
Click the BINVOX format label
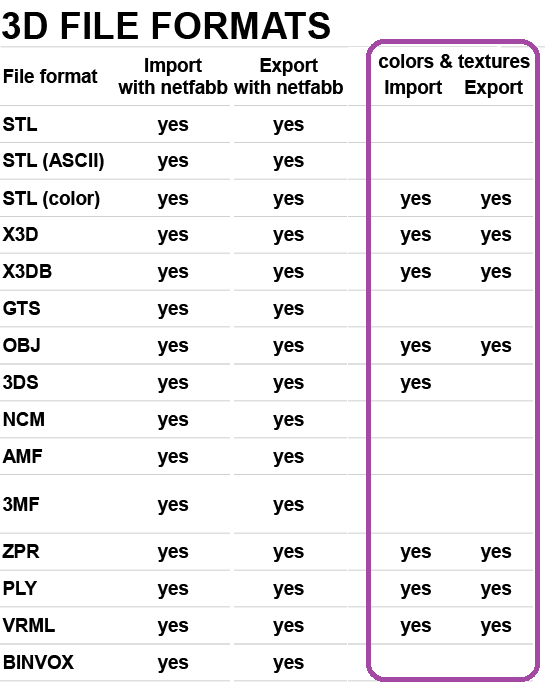pyautogui.click(x=38, y=663)
